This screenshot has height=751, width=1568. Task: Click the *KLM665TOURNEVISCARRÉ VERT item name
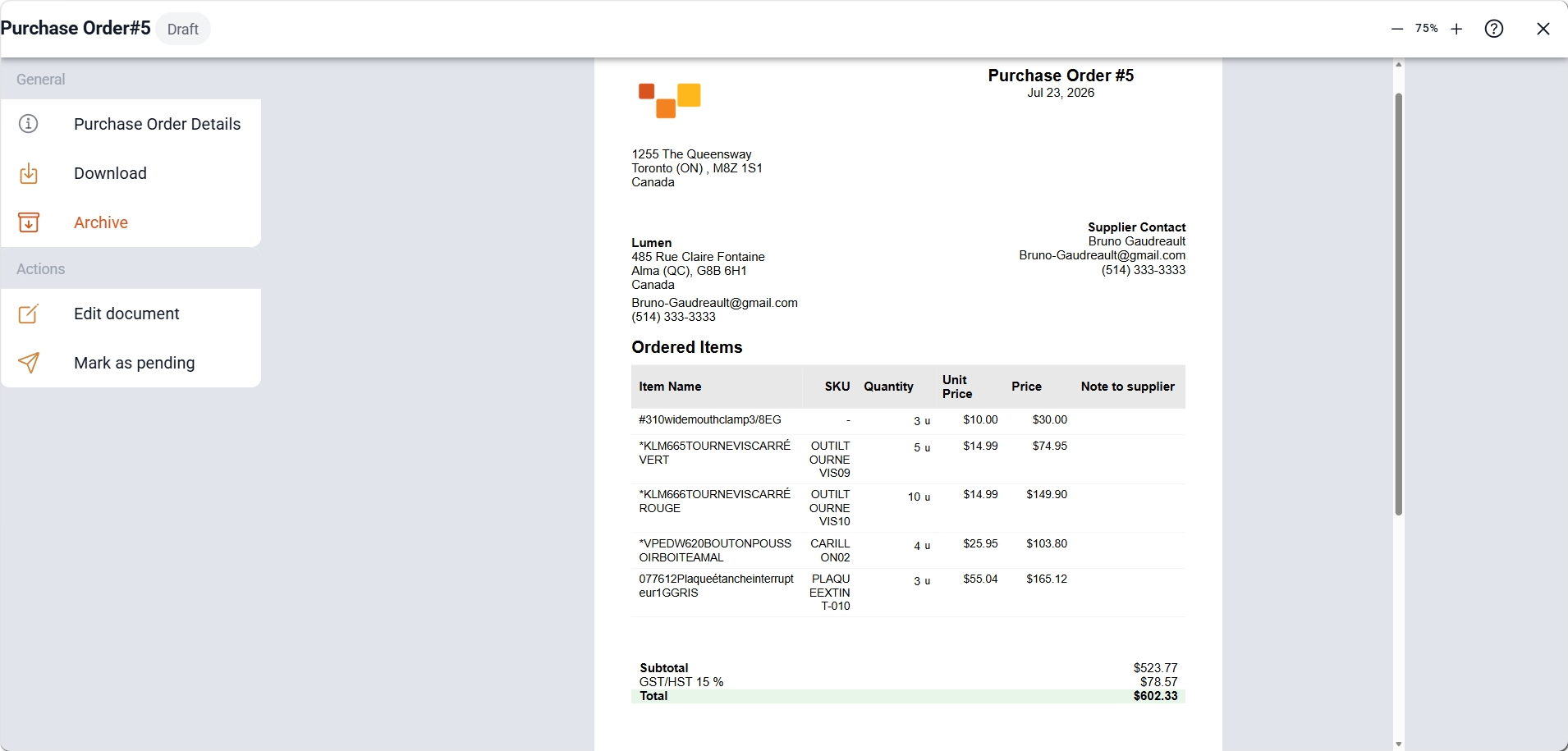[715, 453]
